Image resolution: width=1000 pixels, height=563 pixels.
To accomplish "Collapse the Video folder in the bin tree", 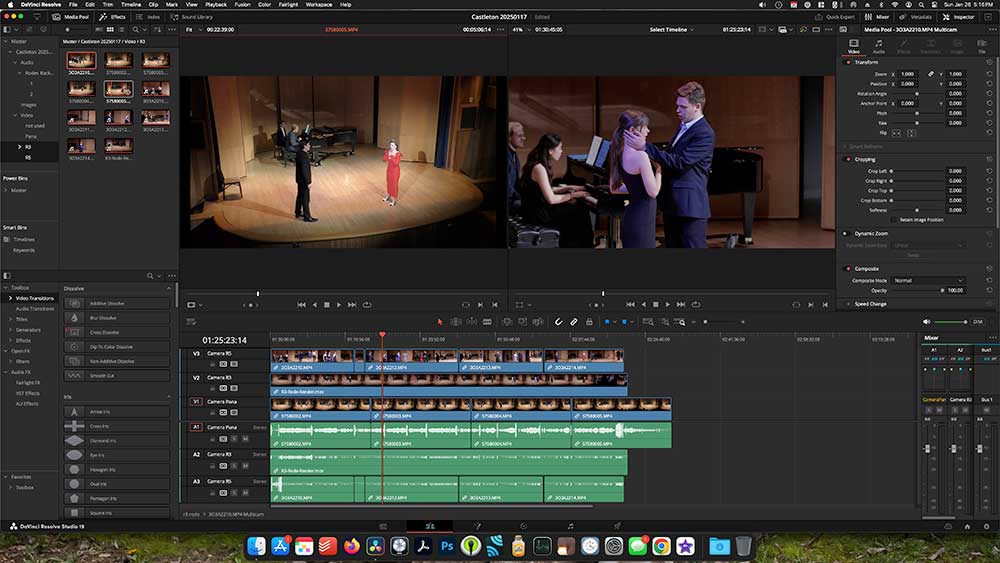I will [x=16, y=115].
